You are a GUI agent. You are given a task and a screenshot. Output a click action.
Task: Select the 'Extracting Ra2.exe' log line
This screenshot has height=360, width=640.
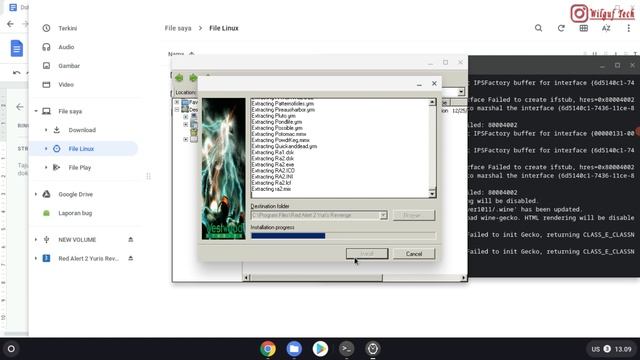(273, 164)
